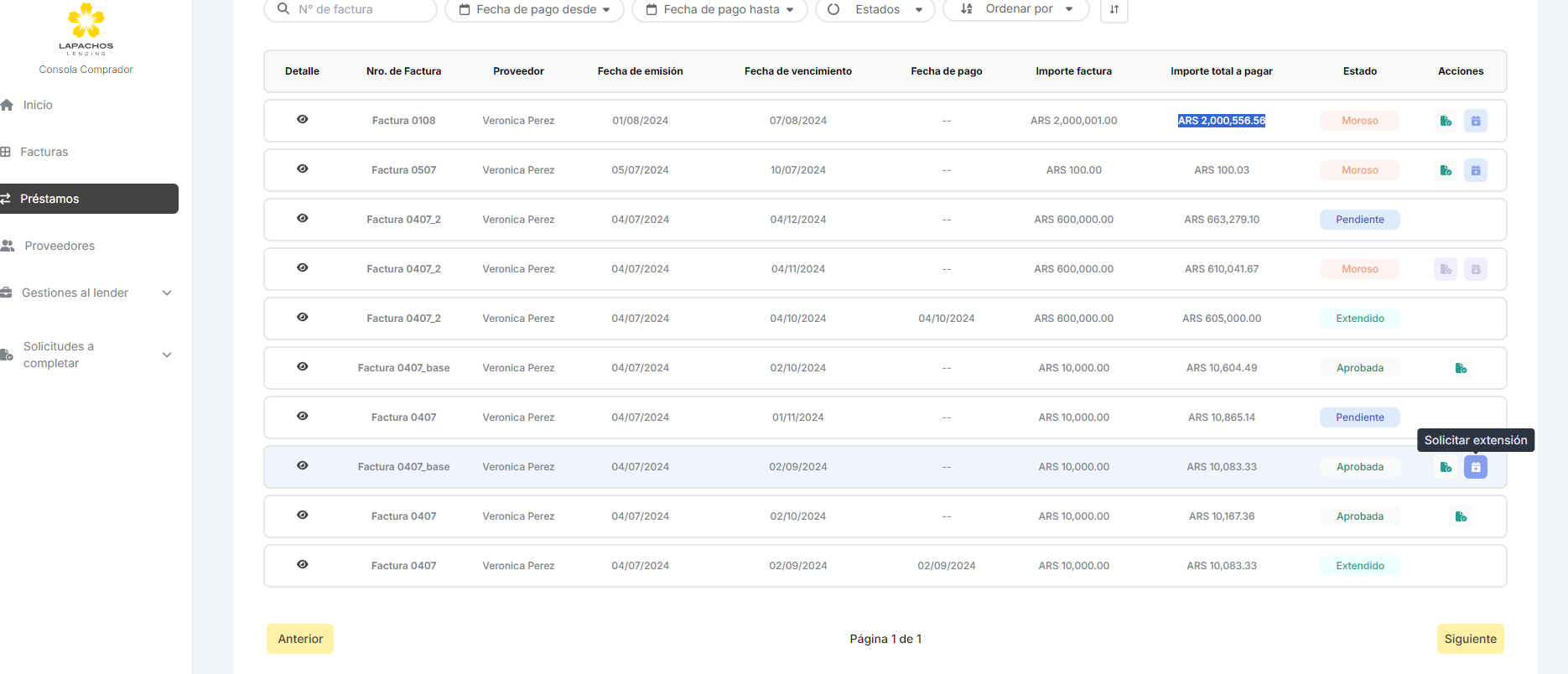Open the Estados filter dropdown
The image size is (1568, 674).
click(875, 9)
